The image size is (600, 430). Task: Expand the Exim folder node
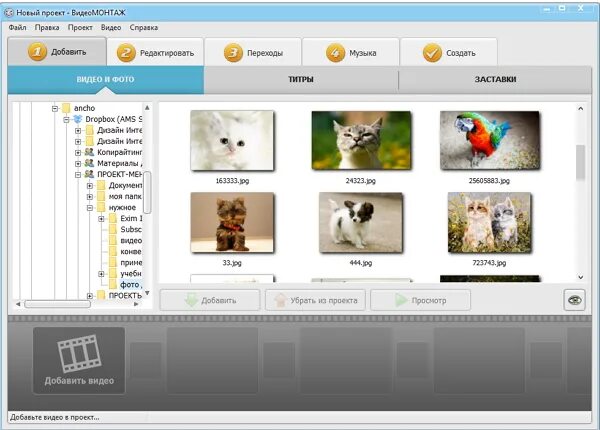pos(101,219)
